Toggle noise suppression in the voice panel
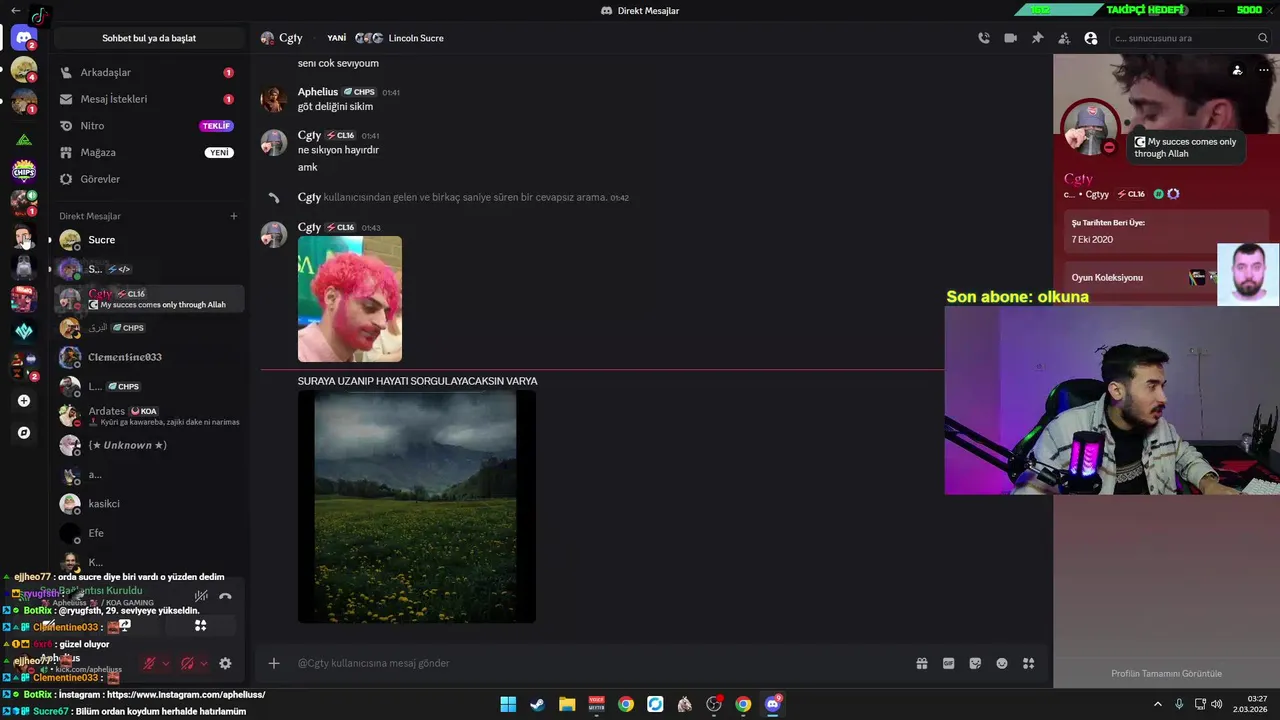 (201, 596)
